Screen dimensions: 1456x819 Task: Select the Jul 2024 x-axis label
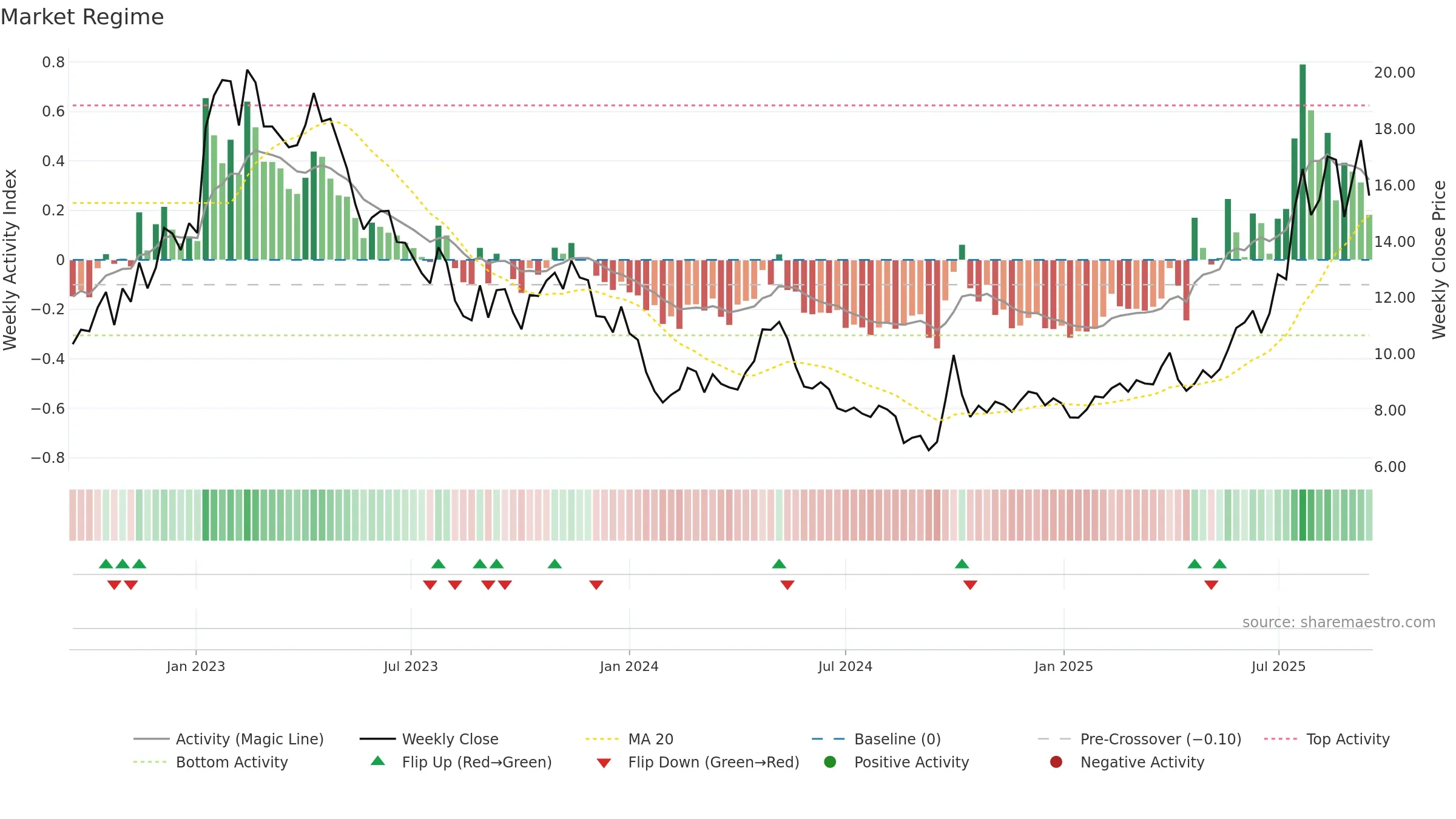click(x=845, y=666)
